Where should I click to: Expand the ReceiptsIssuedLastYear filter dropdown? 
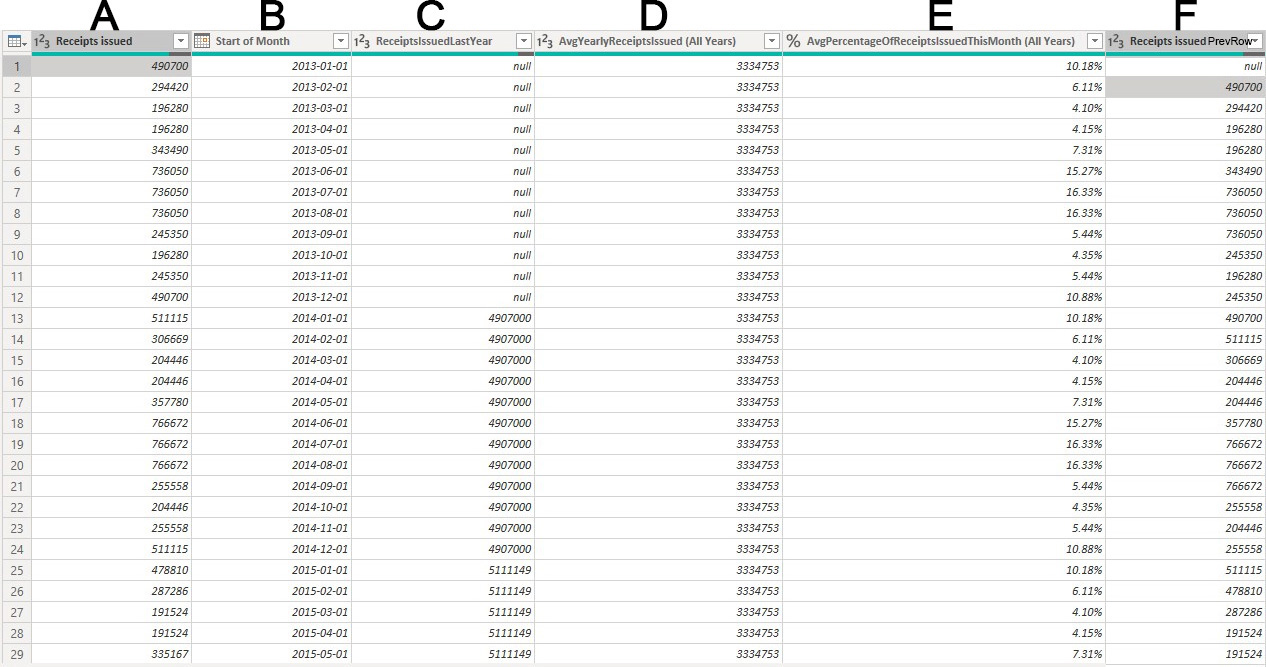coord(523,41)
